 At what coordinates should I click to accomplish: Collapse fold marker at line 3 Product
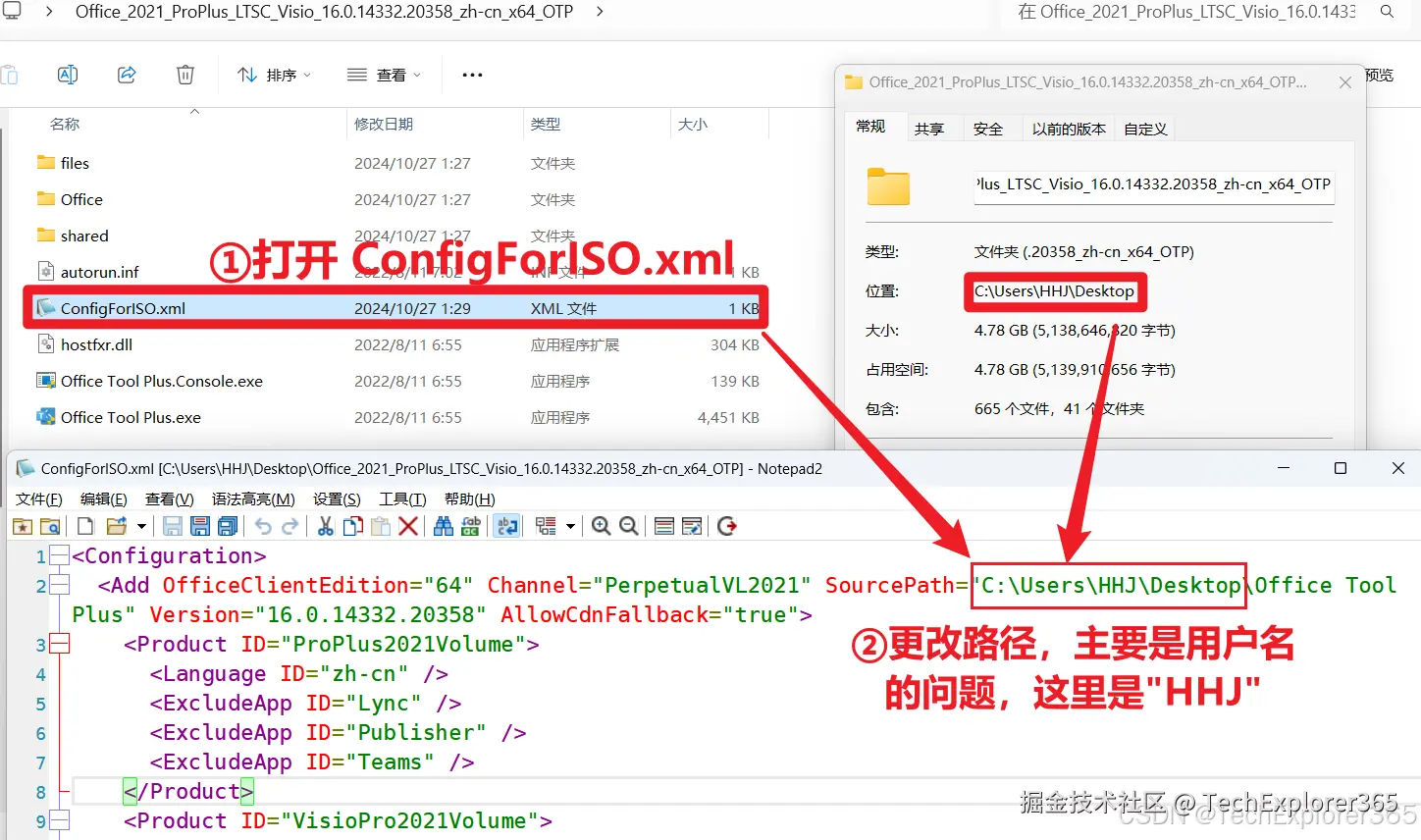[59, 645]
